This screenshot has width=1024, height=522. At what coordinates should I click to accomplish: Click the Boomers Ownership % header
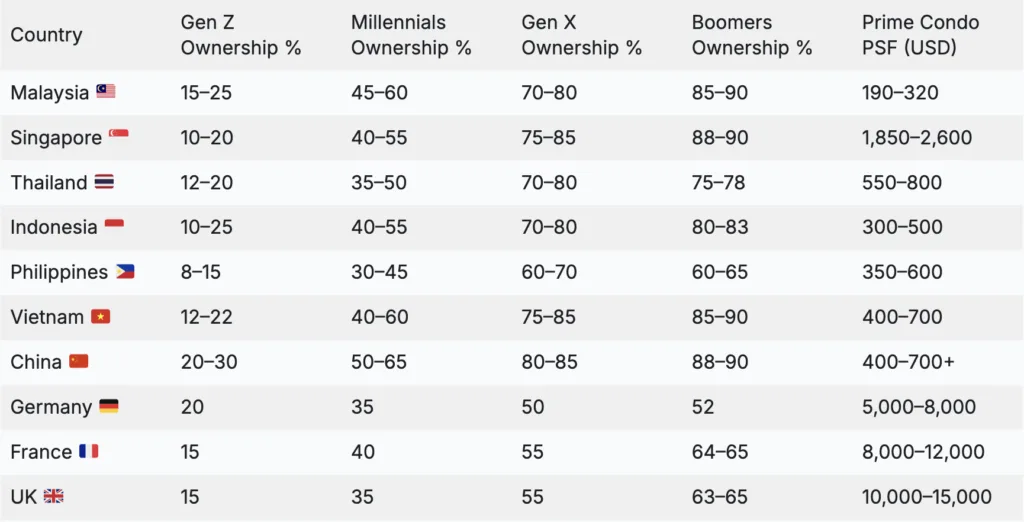click(752, 35)
